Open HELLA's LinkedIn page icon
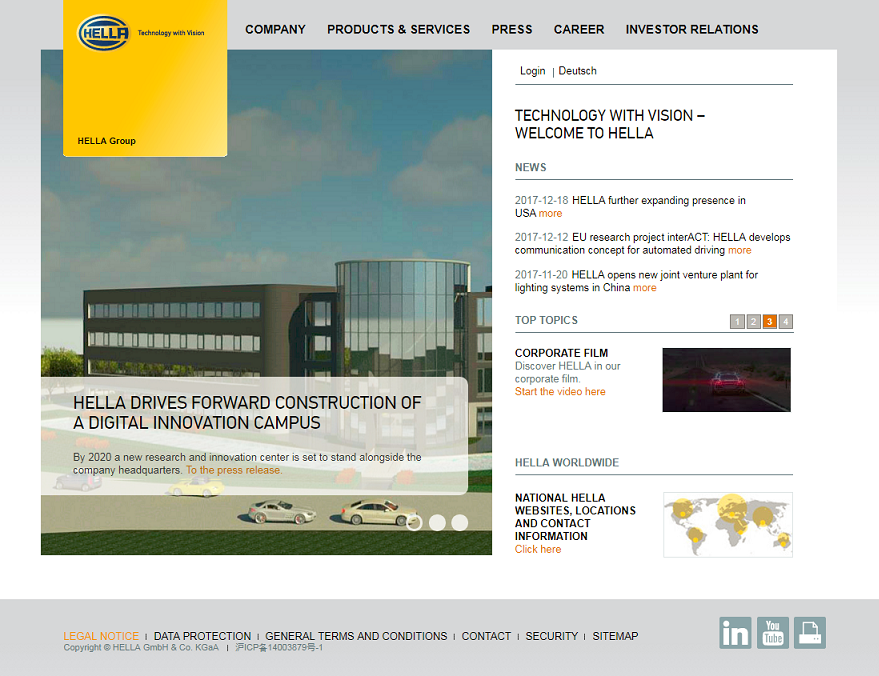Viewport: 879px width, 676px height. (735, 633)
